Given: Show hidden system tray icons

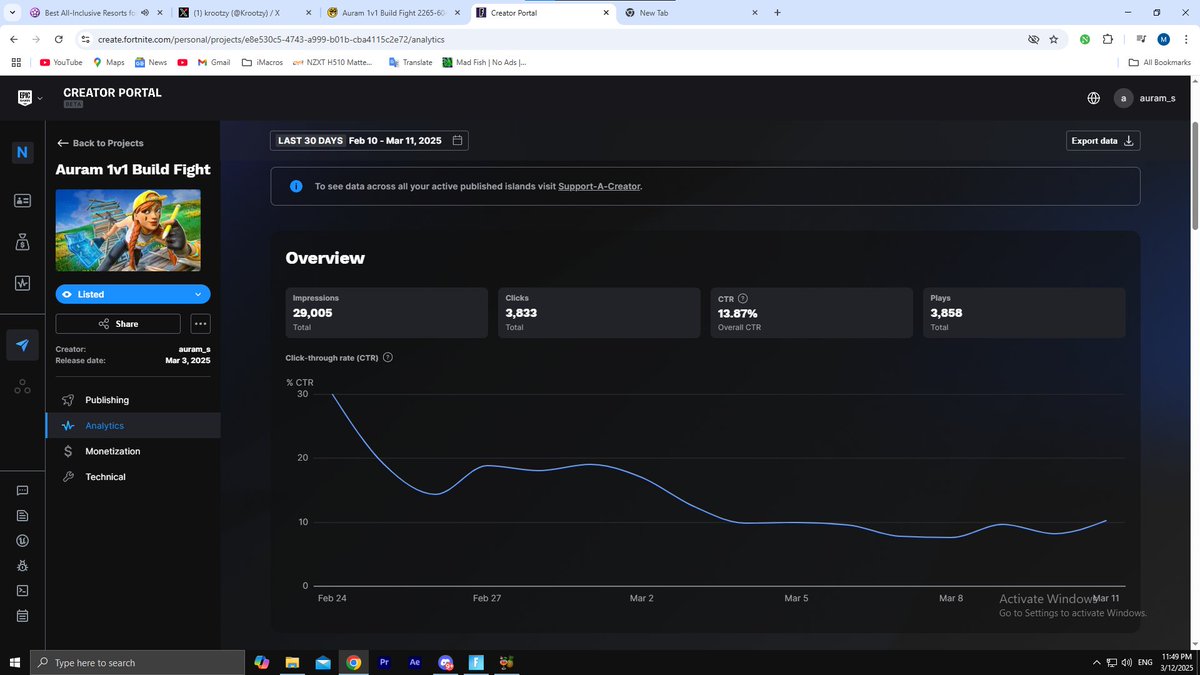Looking at the screenshot, I should pyautogui.click(x=1096, y=662).
